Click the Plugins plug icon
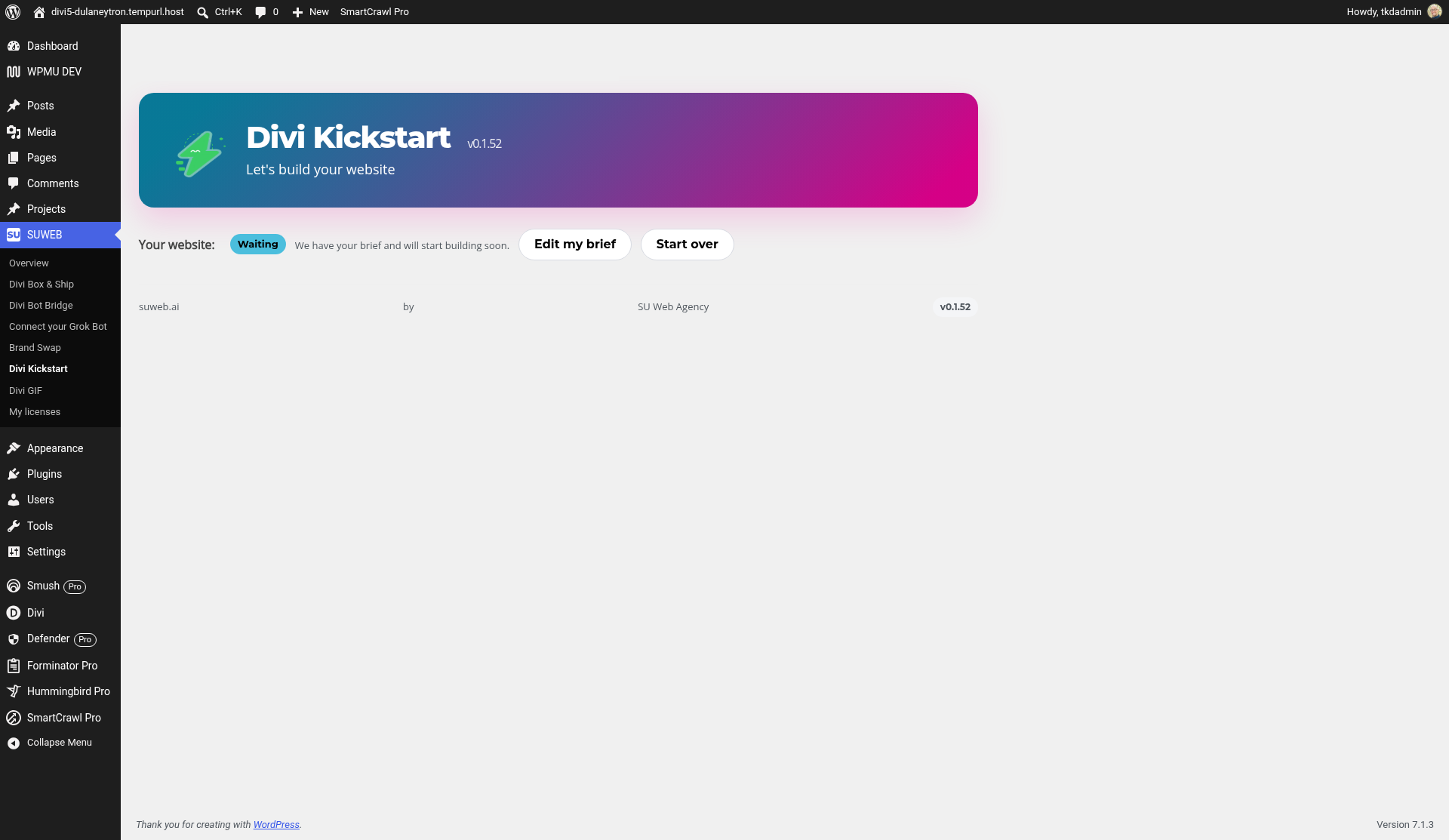 tap(14, 474)
